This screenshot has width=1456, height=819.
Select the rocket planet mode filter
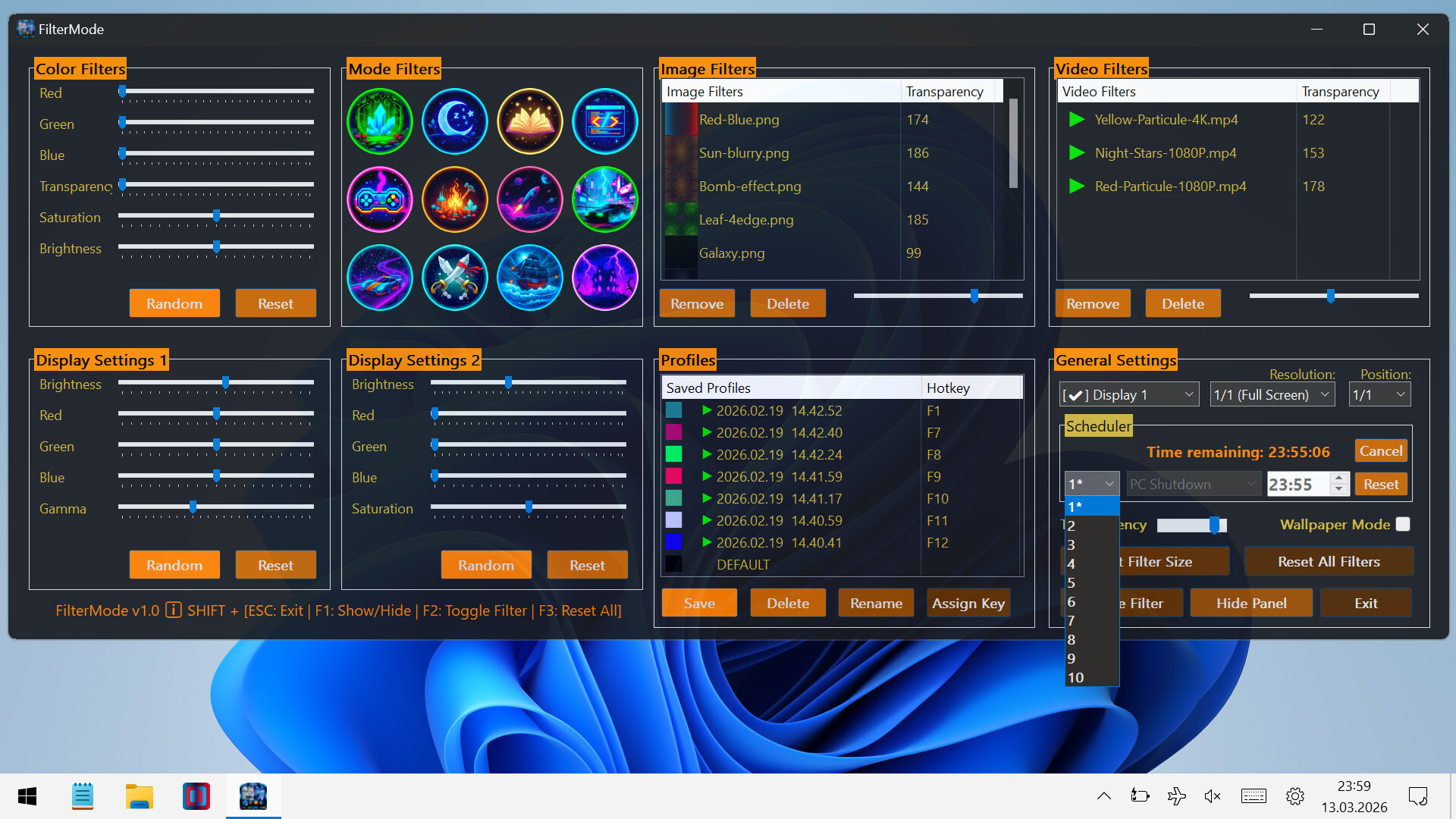coord(529,199)
